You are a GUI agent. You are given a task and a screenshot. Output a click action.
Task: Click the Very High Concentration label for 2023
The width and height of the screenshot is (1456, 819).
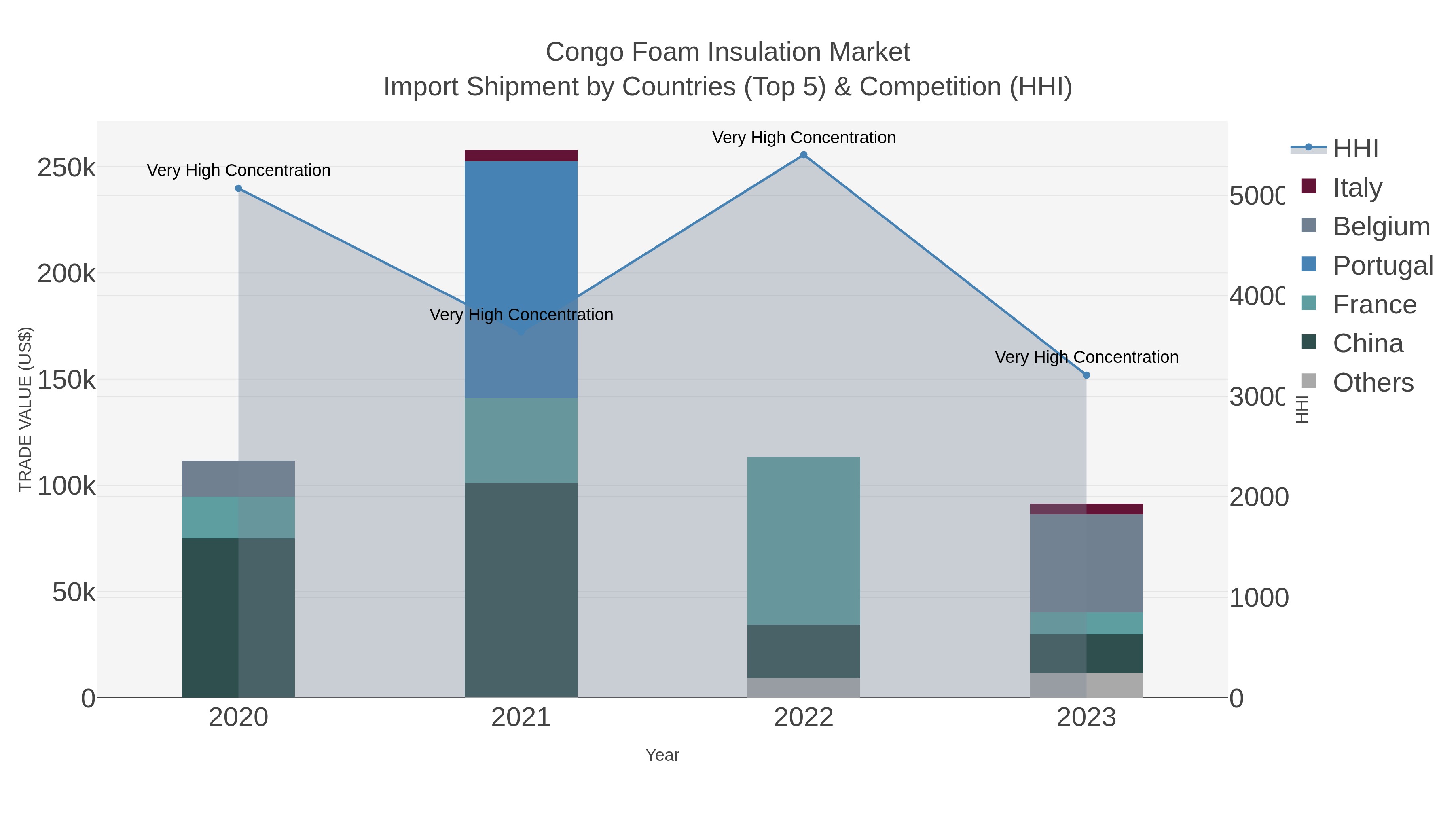(1086, 357)
